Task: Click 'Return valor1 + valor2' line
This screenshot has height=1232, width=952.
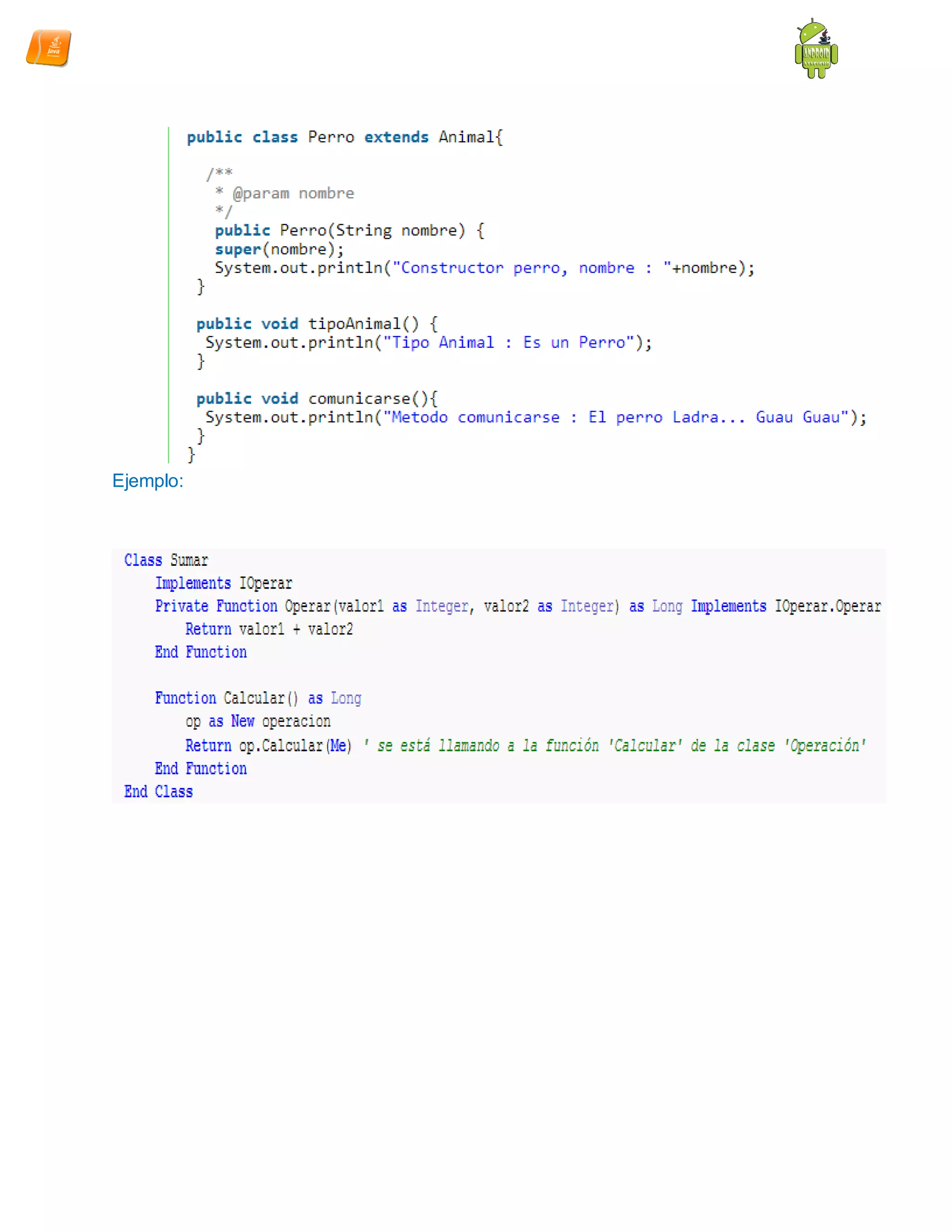Action: (269, 629)
